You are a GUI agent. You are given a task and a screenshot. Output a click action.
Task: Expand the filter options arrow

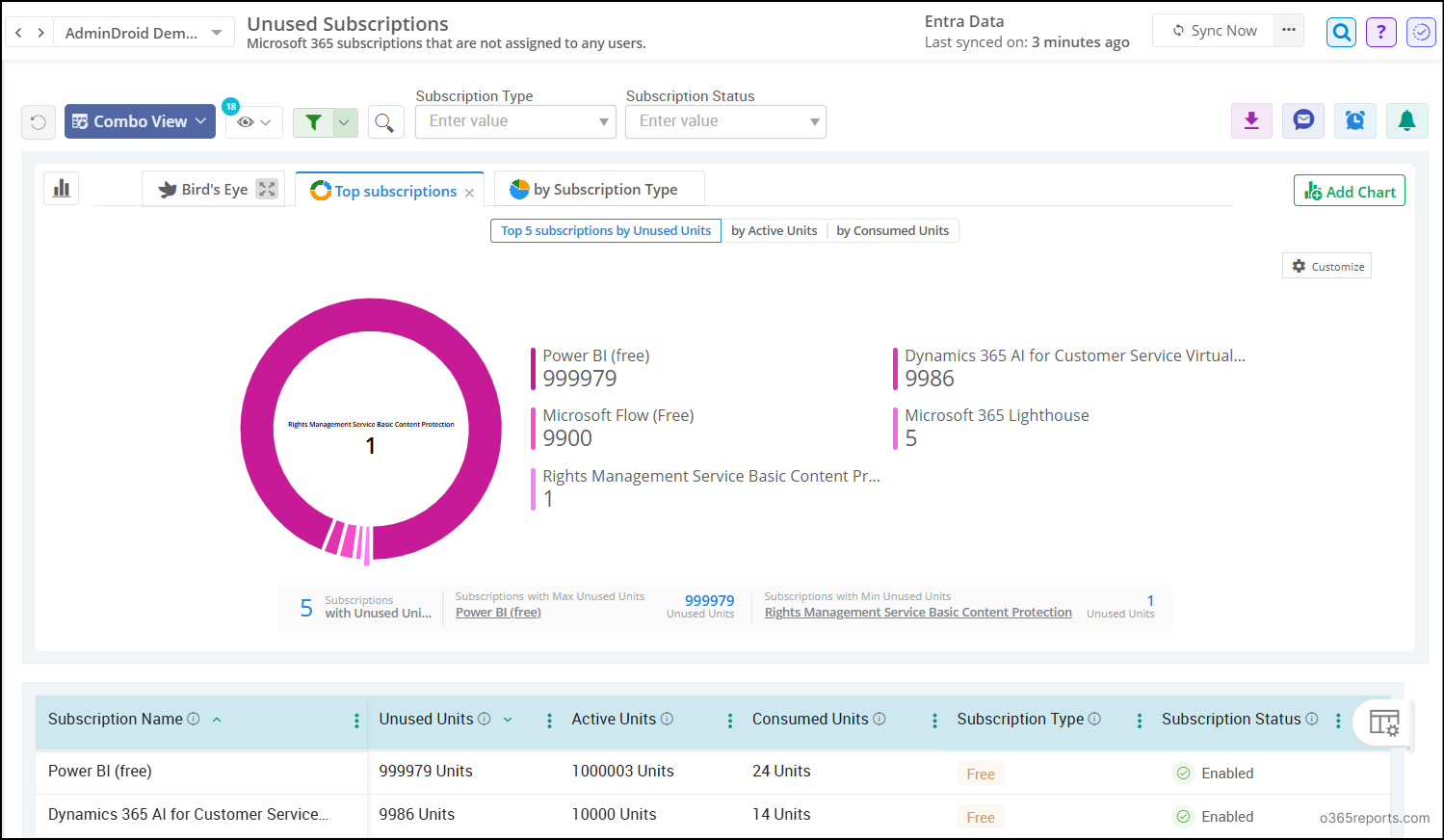(x=345, y=122)
